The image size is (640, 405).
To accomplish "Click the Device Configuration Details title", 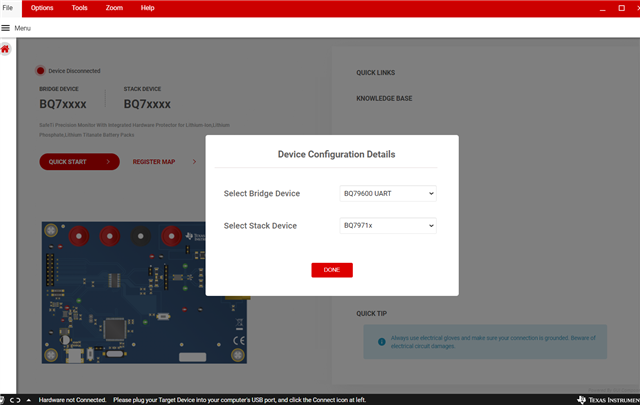I will pyautogui.click(x=336, y=154).
